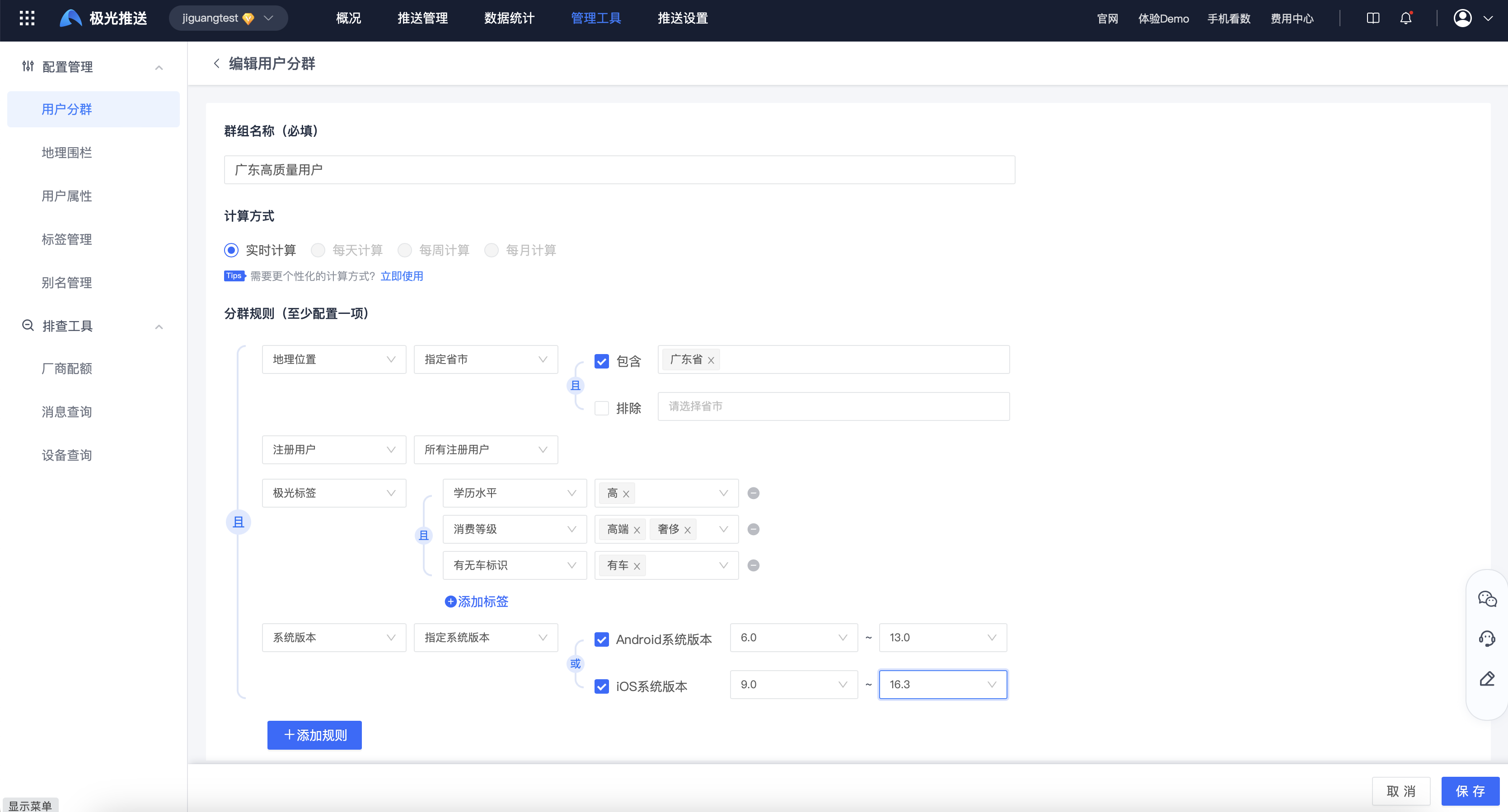This screenshot has height=812, width=1508.
Task: Toggle the outer 且 rule connector
Action: pos(238,522)
